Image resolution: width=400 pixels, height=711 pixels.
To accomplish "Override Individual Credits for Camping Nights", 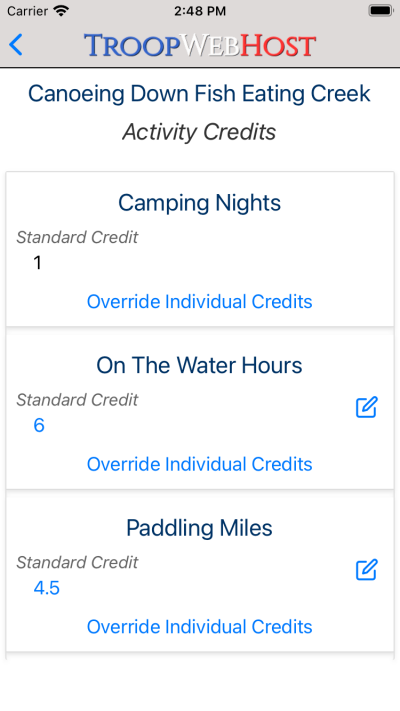I will (x=200, y=302).
